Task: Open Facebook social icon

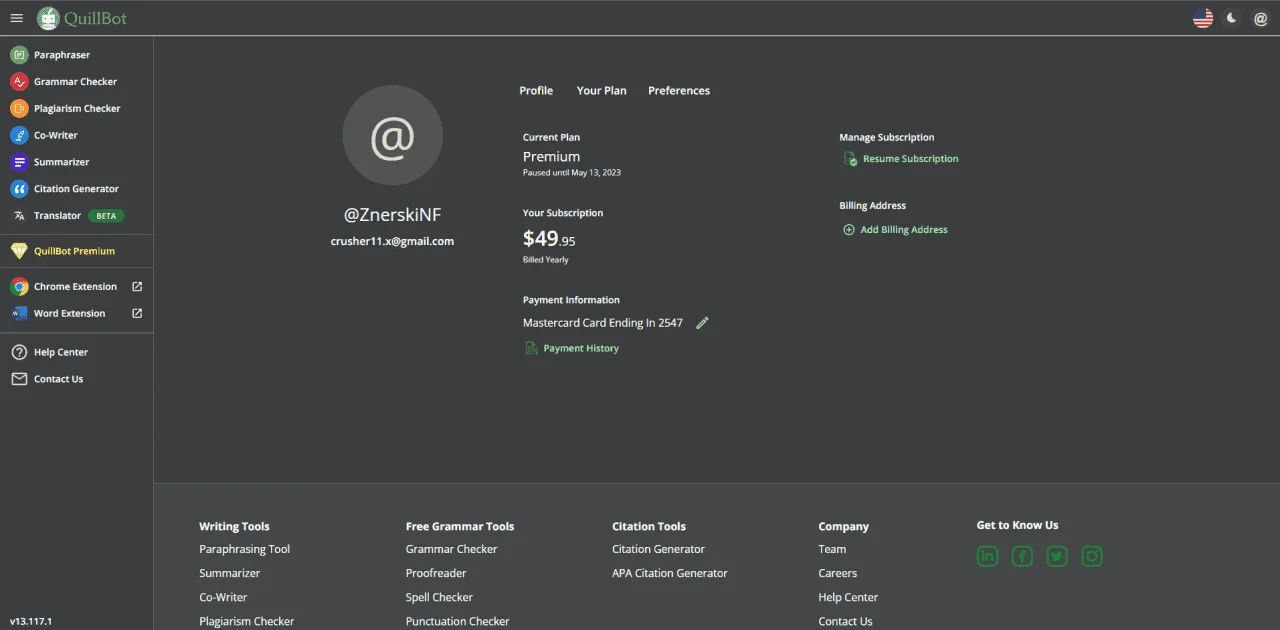Action: click(1022, 557)
